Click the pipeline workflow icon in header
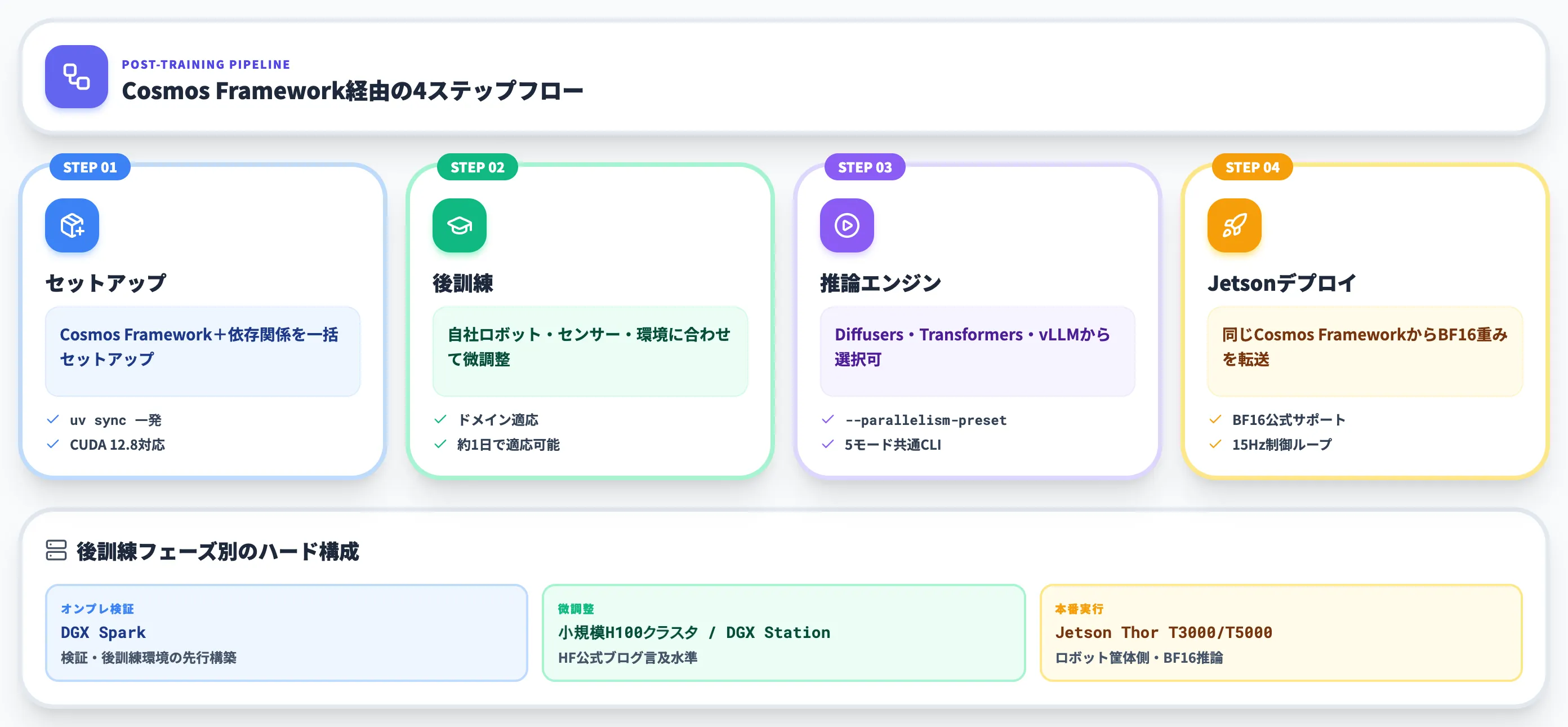This screenshot has height=727, width=1568. tap(77, 77)
